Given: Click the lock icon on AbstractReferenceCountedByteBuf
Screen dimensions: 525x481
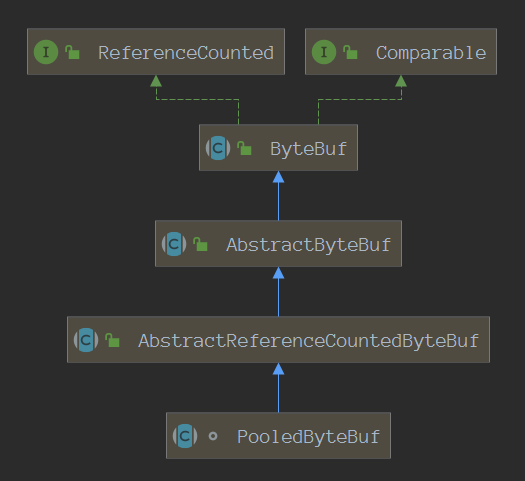Looking at the screenshot, I should pos(112,340).
